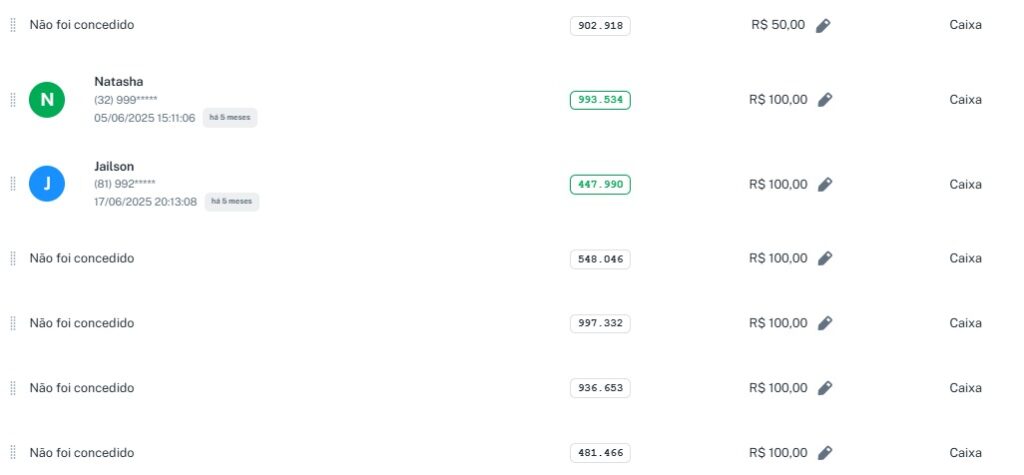The image size is (1024, 475).
Task: Click the "há 5 meses" tag under Natasha
Action: (230, 118)
